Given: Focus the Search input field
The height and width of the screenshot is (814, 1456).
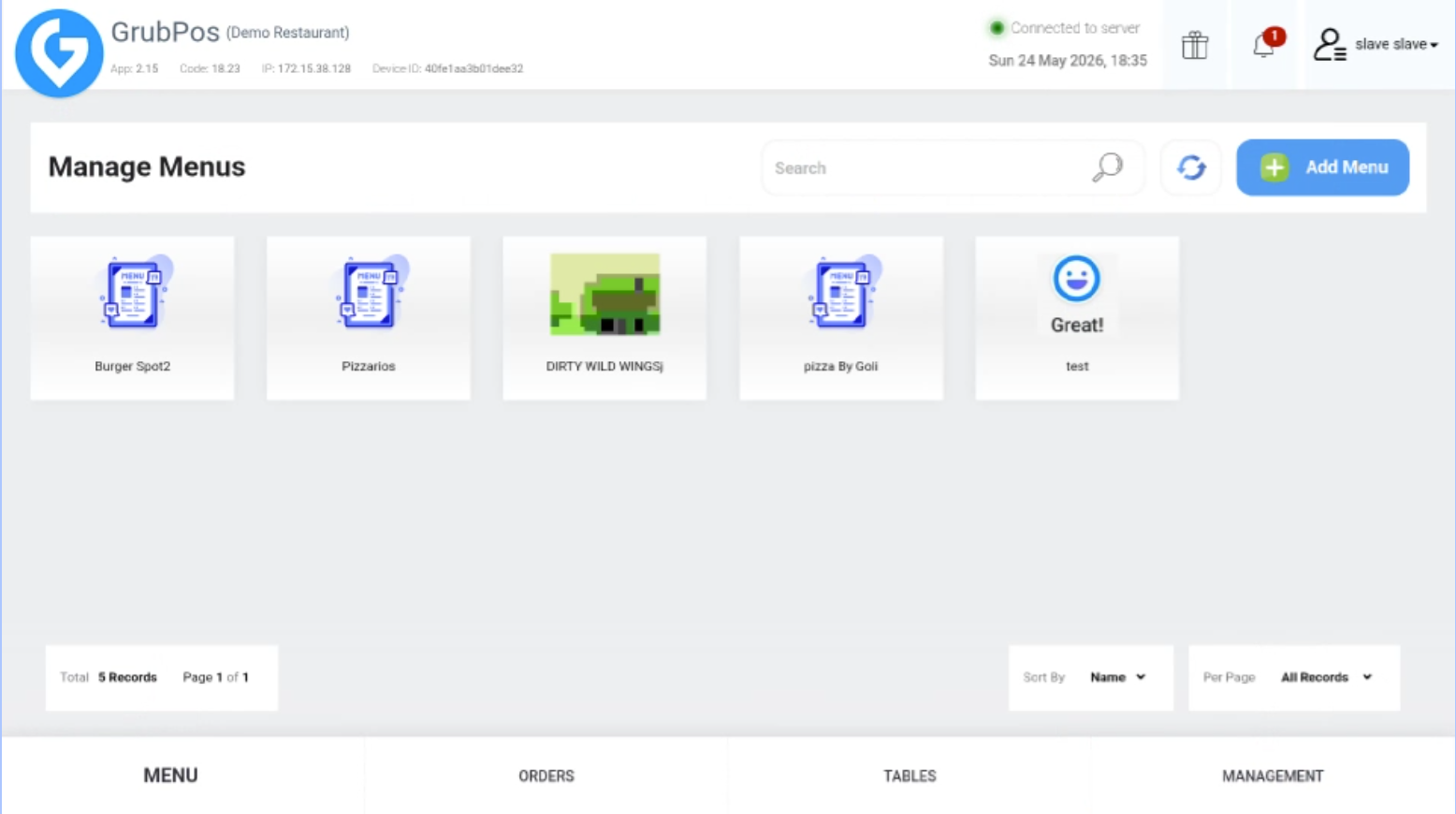Looking at the screenshot, I should 952,167.
